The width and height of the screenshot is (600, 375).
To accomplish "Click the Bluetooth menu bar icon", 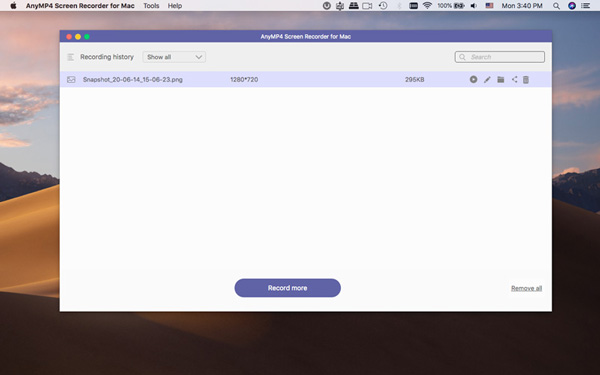I will (399, 6).
